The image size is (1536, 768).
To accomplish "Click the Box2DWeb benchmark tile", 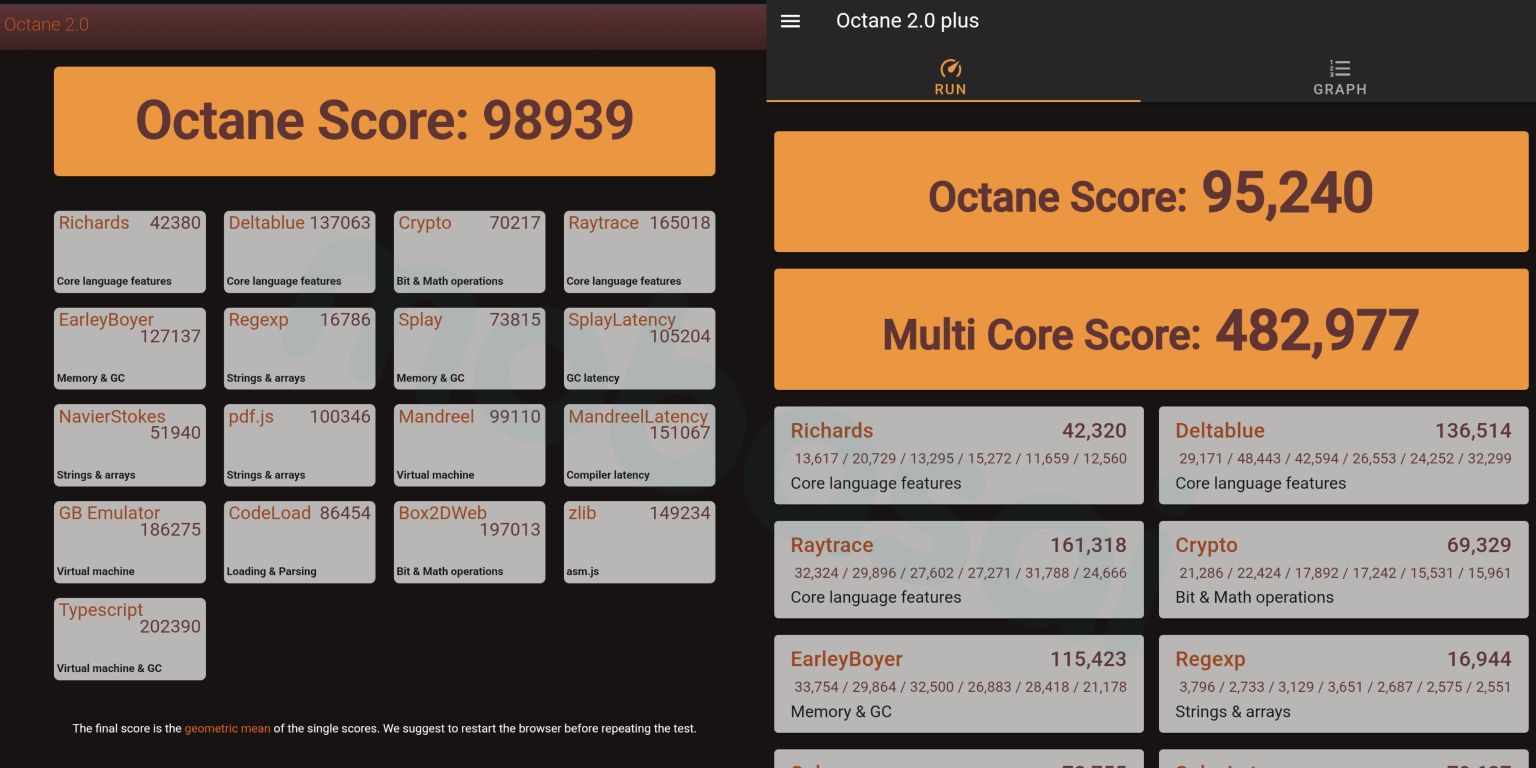I will [x=469, y=542].
